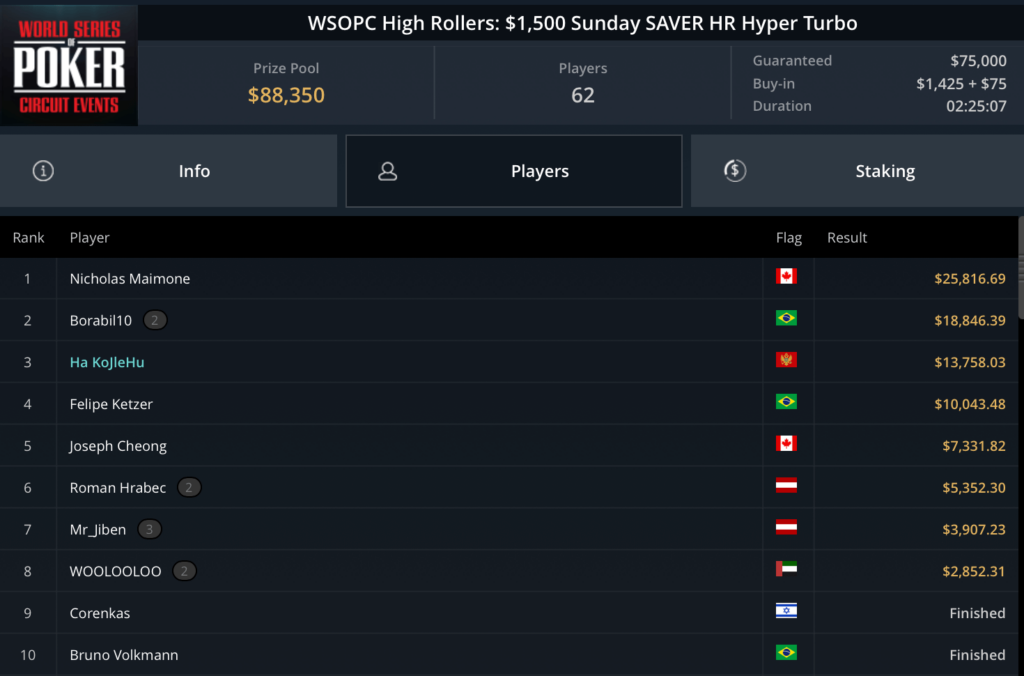Click the Player column header
Image resolution: width=1024 pixels, height=676 pixels.
(x=90, y=238)
